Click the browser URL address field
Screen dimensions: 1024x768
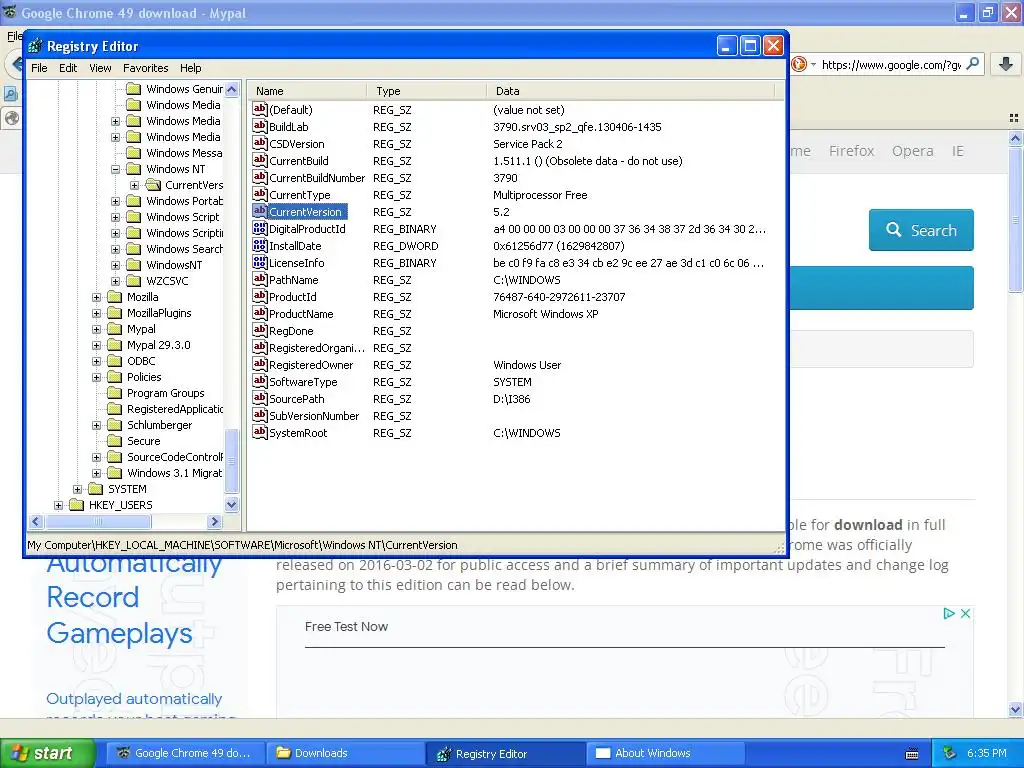click(890, 64)
